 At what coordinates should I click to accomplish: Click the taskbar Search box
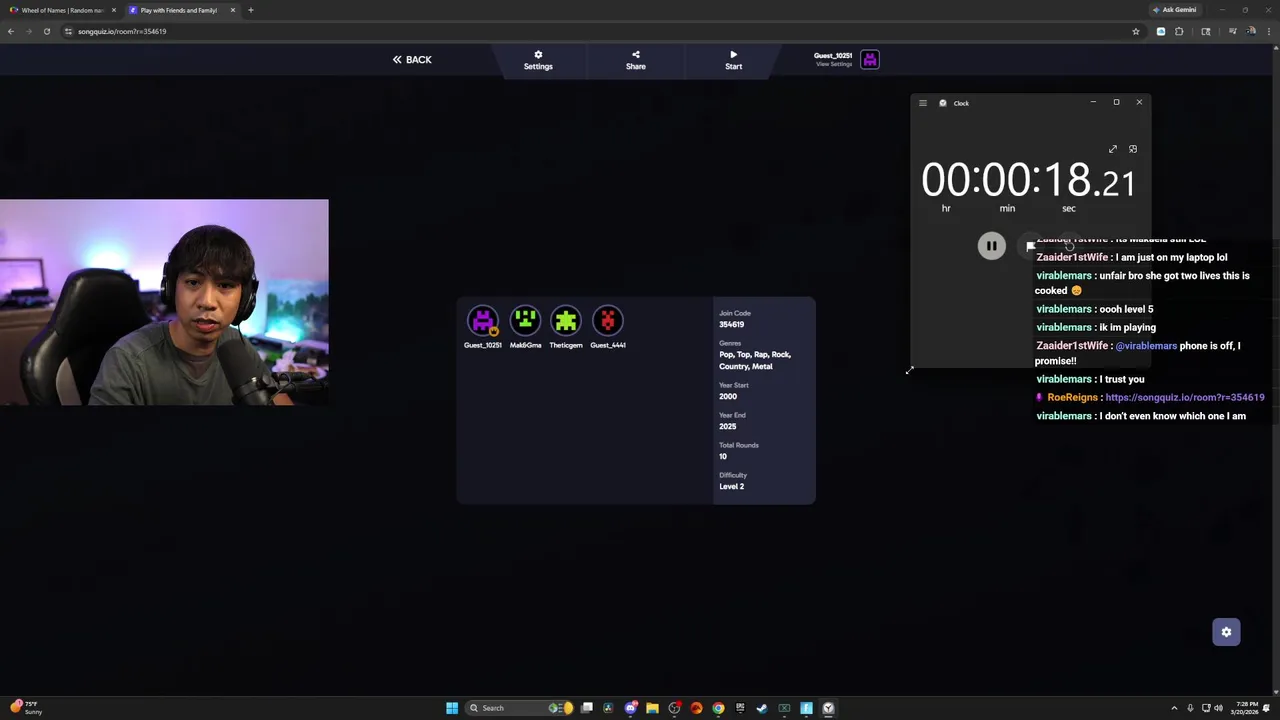tap(520, 708)
